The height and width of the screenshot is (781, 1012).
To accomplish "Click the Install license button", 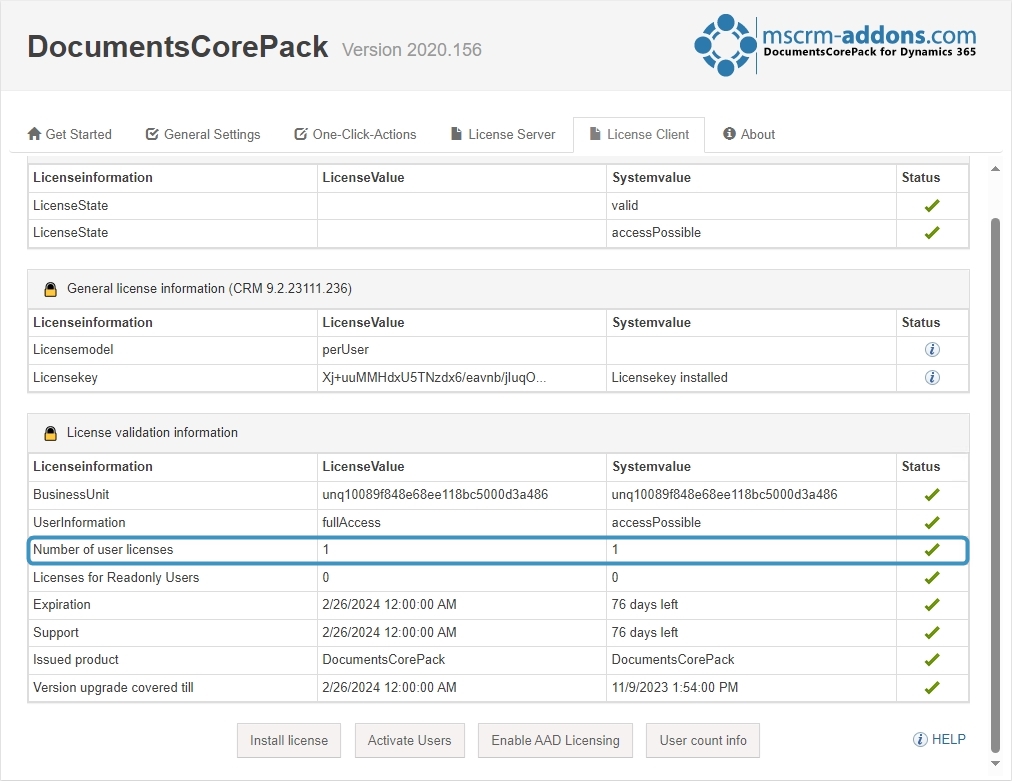I will click(x=288, y=740).
